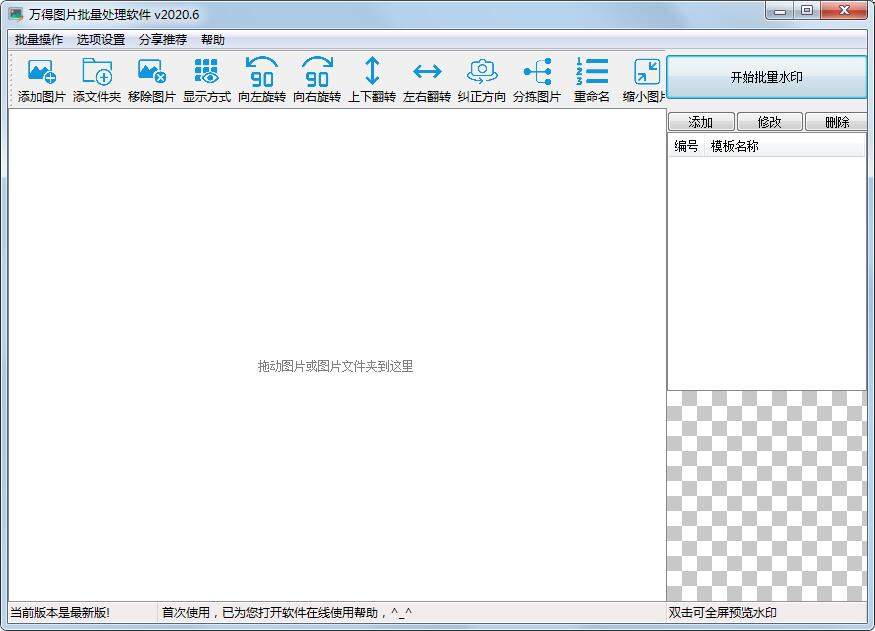Screen dimensions: 875x631
Task: Click the image drop zone labeled 拖动图片或图片文件夹到这里
Action: pos(337,366)
